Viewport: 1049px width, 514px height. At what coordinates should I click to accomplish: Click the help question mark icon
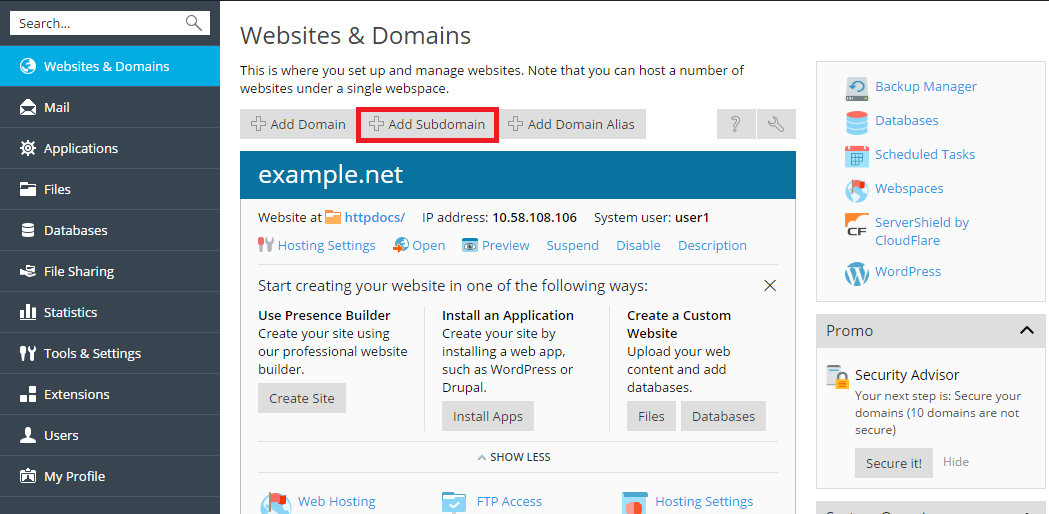[x=735, y=124]
